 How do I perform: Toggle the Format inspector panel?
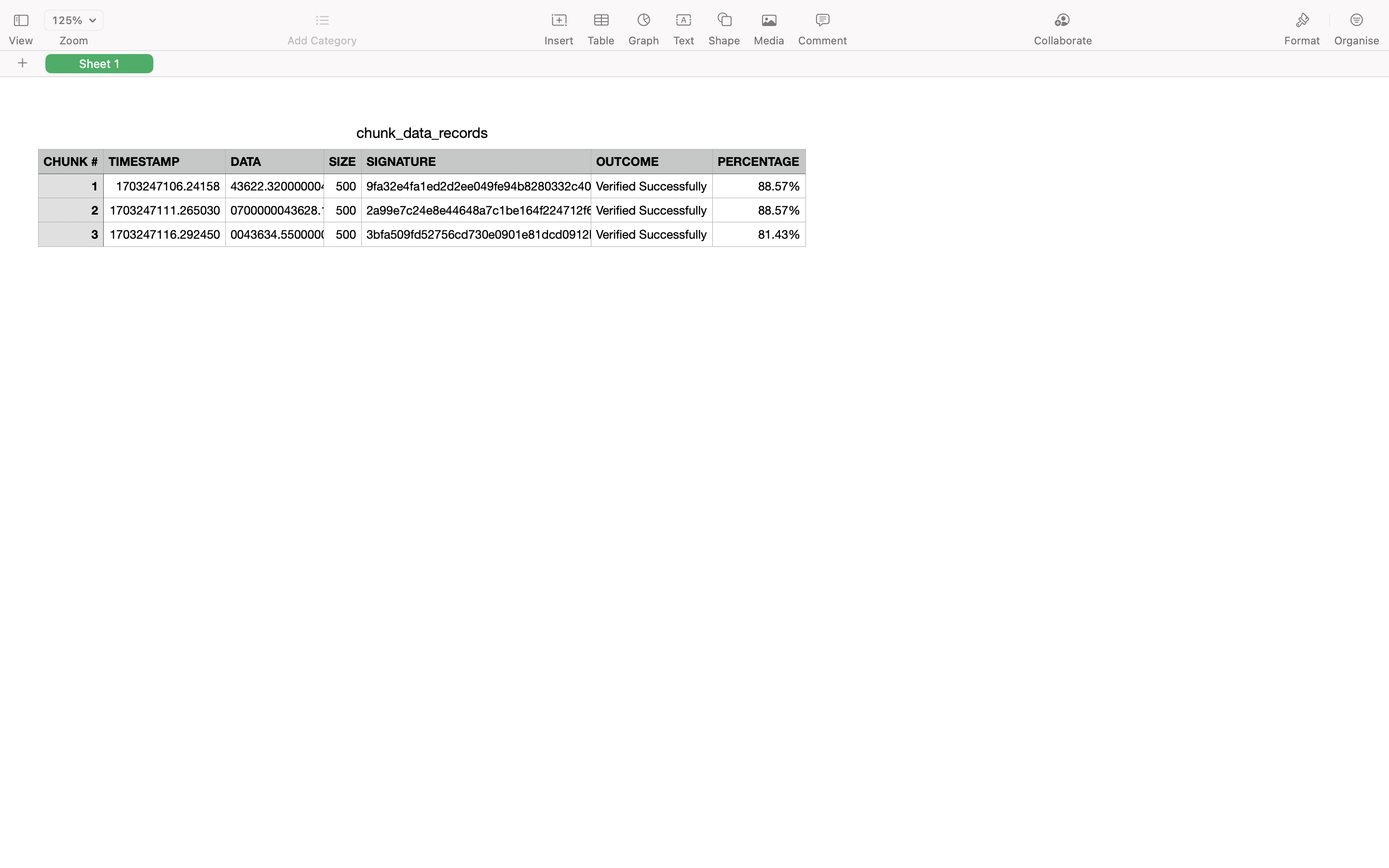coord(1302,21)
